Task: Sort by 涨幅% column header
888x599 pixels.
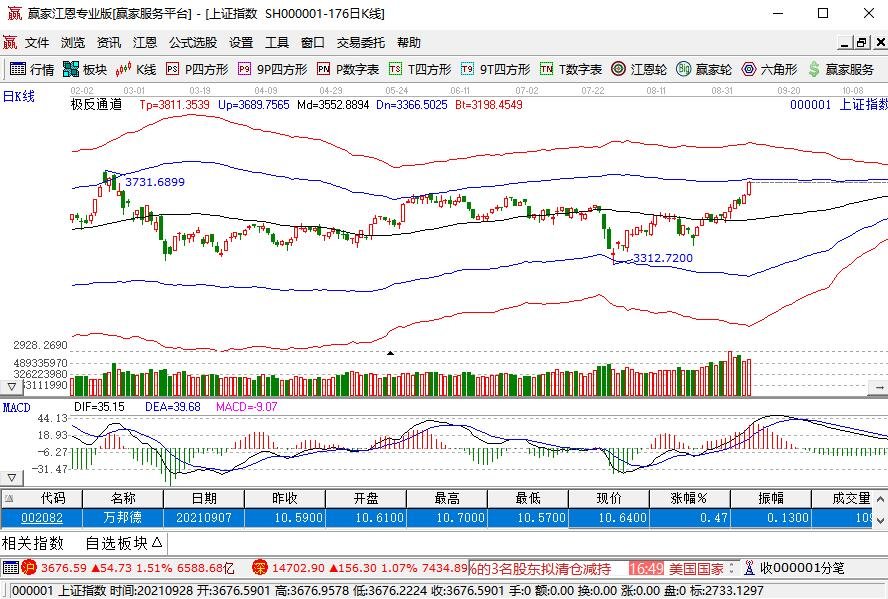Action: click(690, 498)
